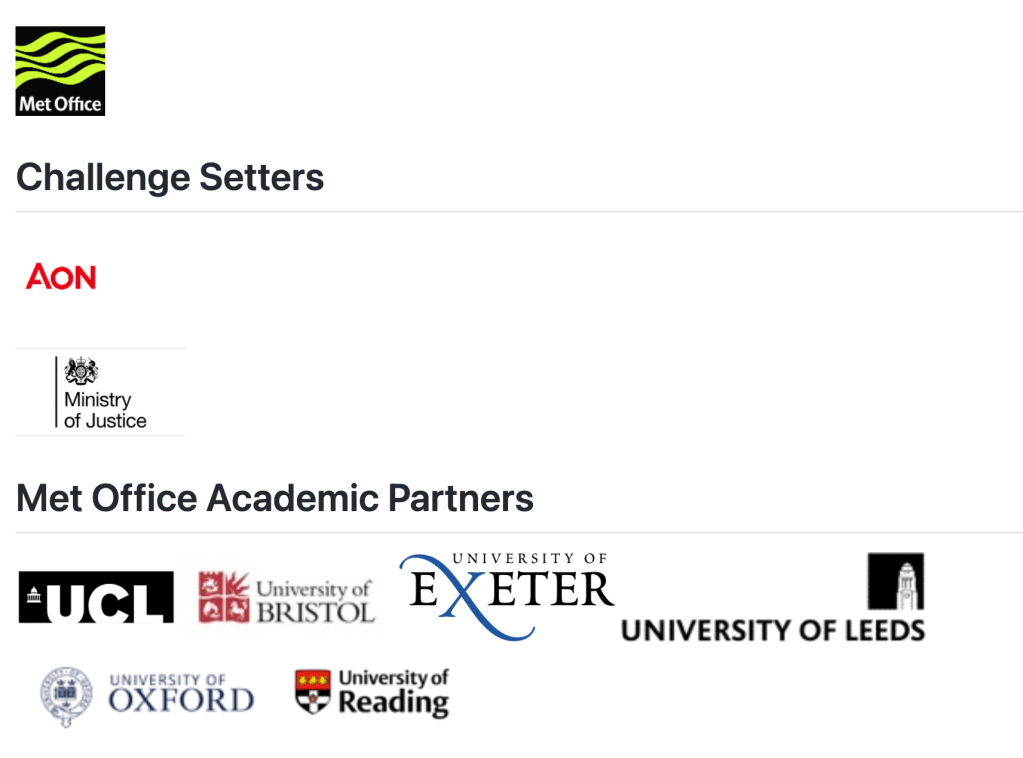This screenshot has height=758, width=1023.
Task: Click the University of Bristol red crest
Action: 223,598
